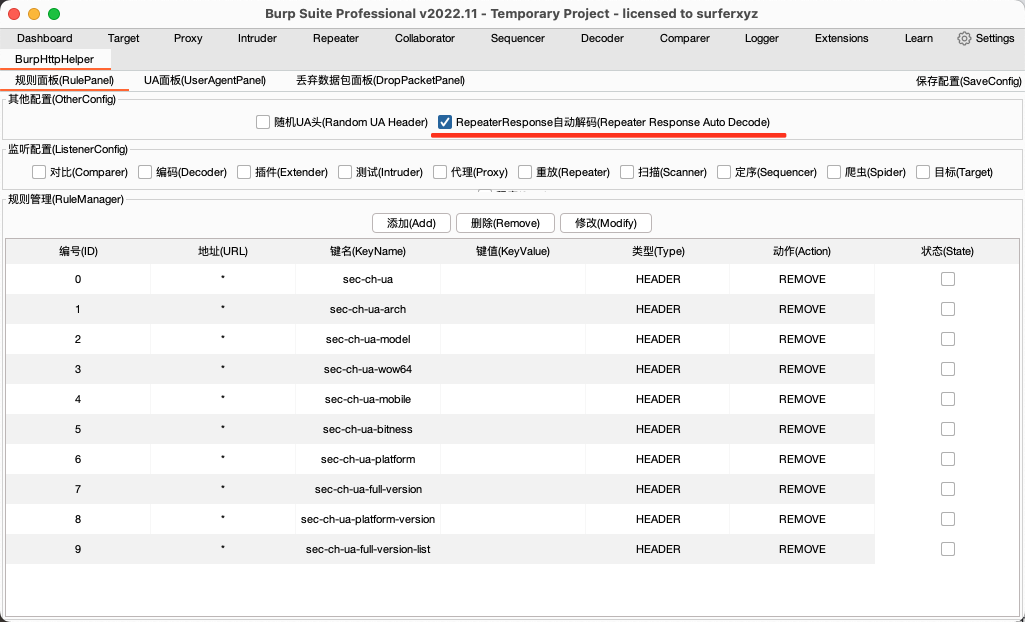This screenshot has width=1025, height=622.
Task: Click the Modify rule button
Action: (x=606, y=223)
